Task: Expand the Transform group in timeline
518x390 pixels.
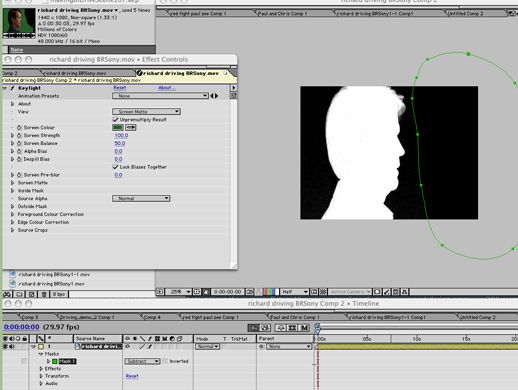Action: pyautogui.click(x=41, y=376)
